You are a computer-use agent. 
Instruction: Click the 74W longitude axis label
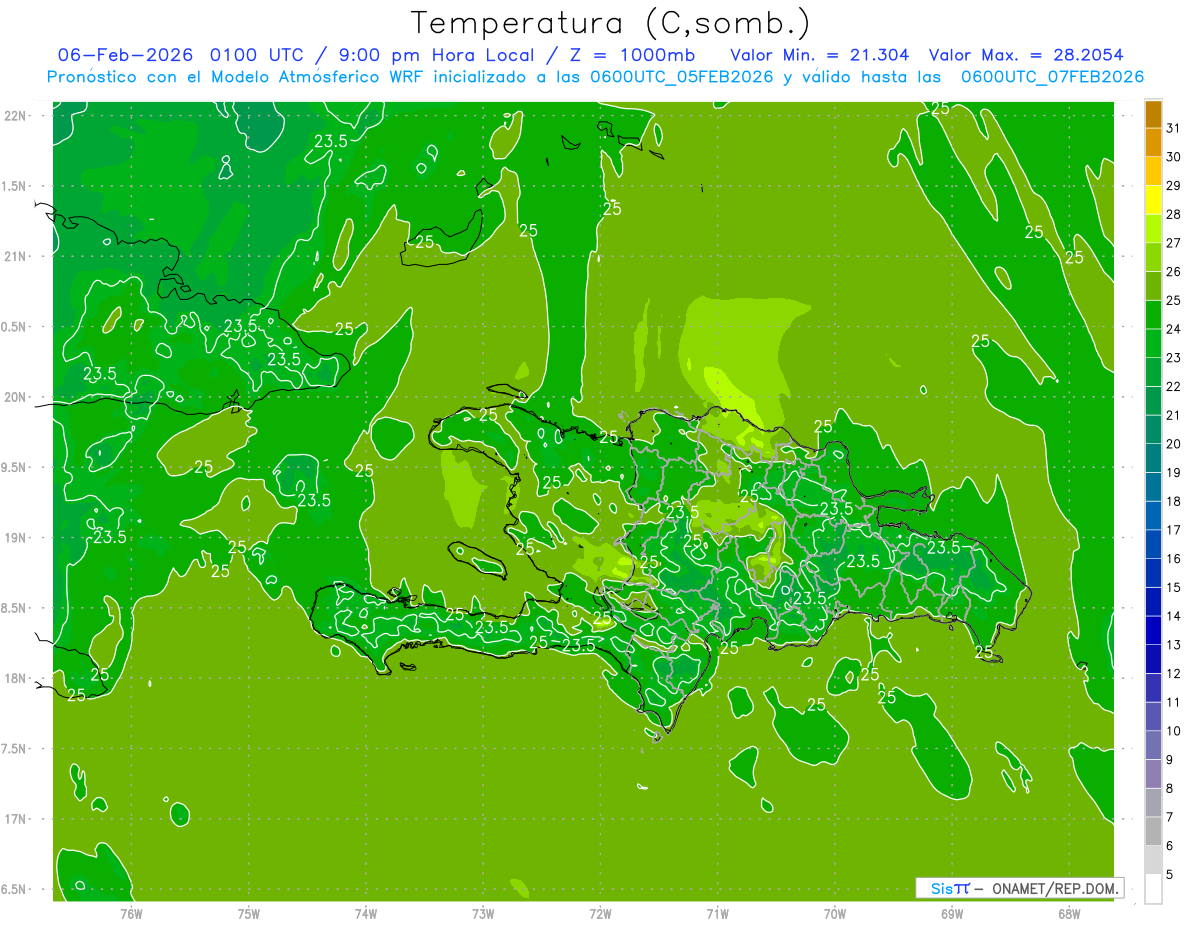(x=366, y=913)
